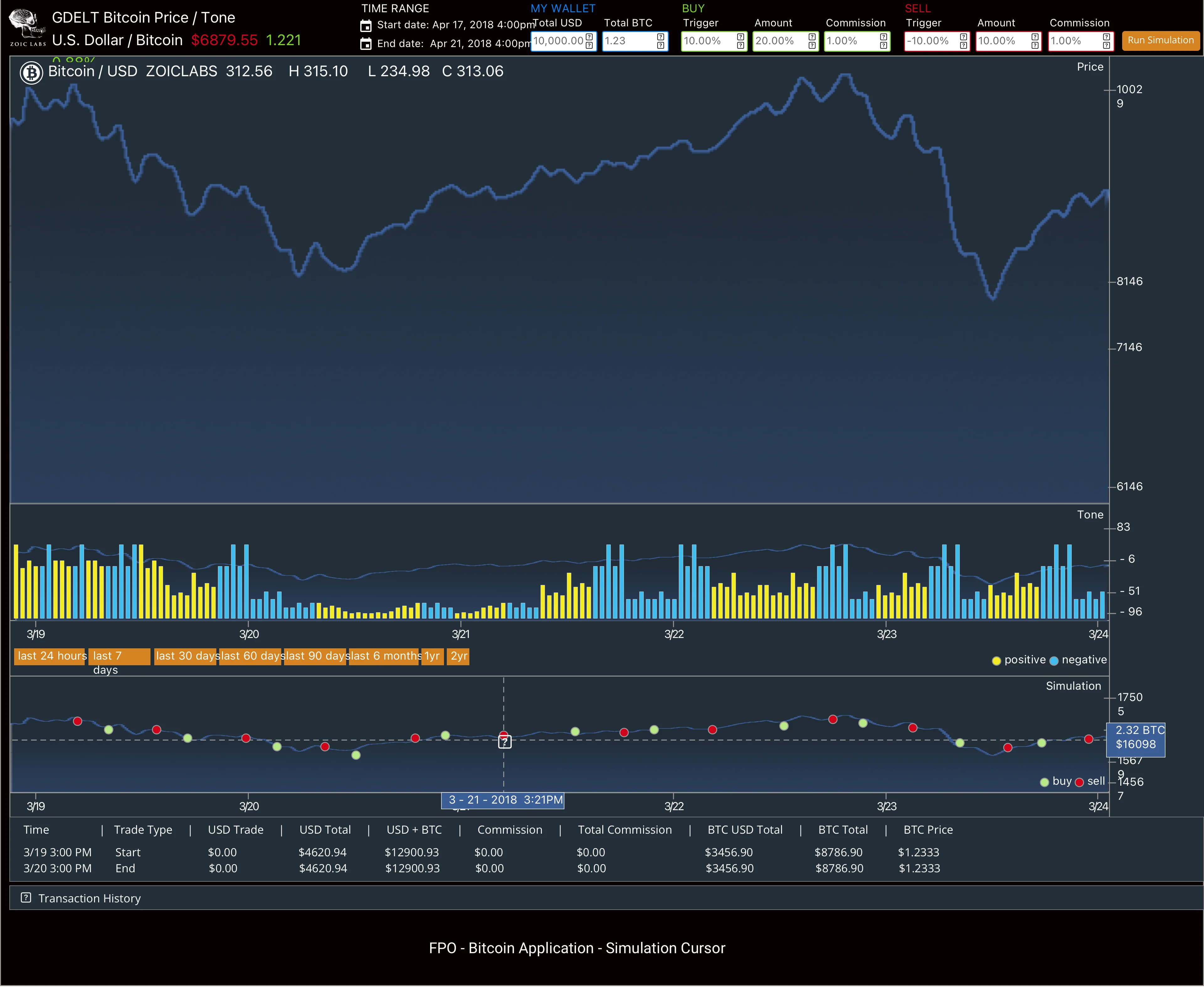Focus the Buy Trigger input field

[714, 41]
